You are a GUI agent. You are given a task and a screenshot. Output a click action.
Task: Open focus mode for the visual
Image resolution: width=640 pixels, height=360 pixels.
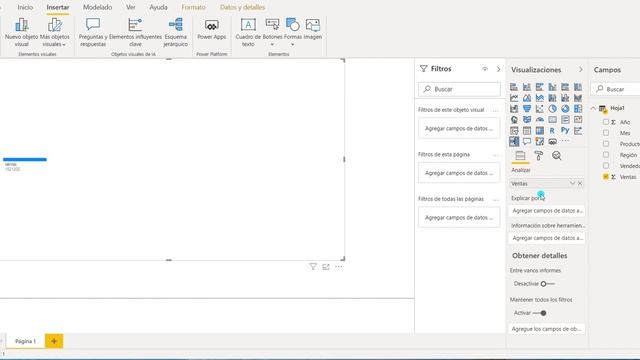[326, 267]
